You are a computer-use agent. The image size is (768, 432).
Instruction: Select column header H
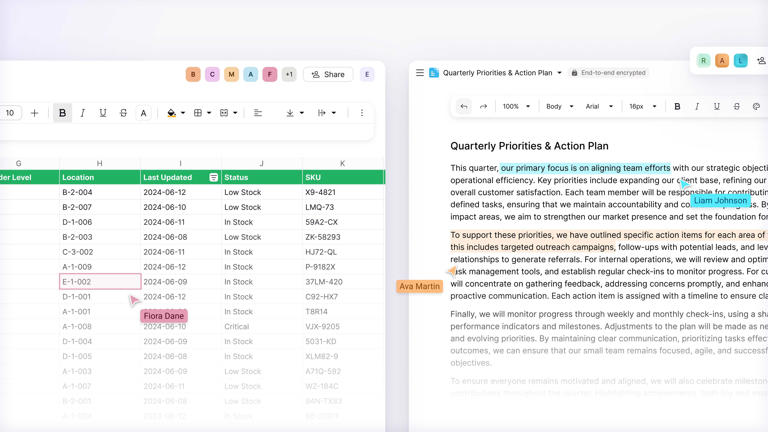99,163
